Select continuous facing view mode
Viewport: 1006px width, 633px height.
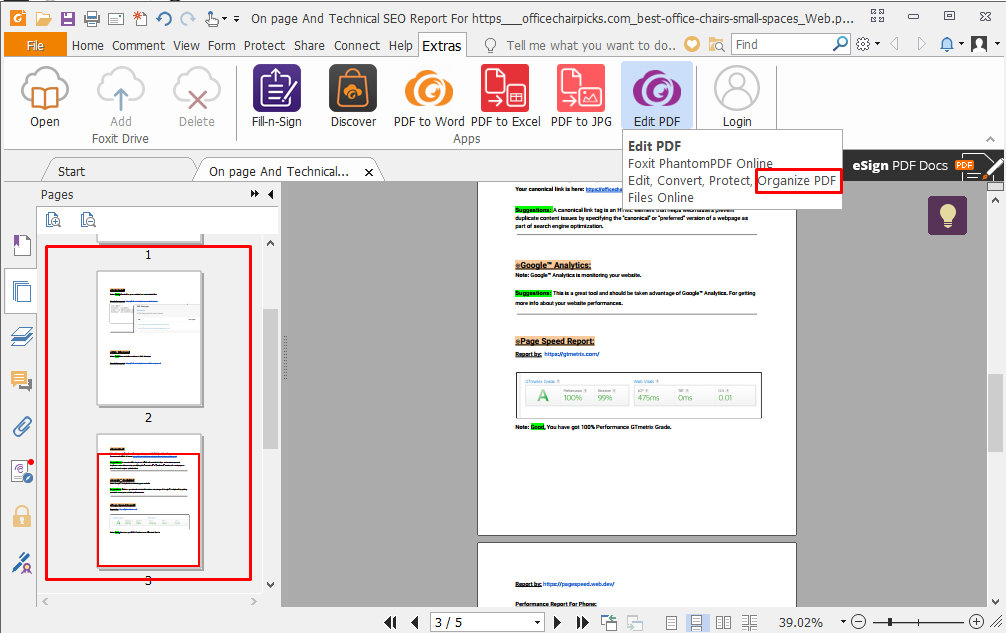pyautogui.click(x=749, y=622)
